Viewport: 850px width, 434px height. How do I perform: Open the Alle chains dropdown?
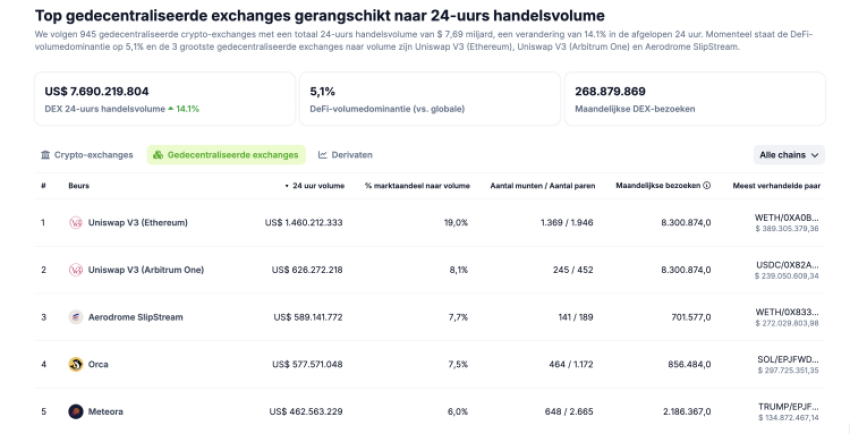pyautogui.click(x=789, y=155)
